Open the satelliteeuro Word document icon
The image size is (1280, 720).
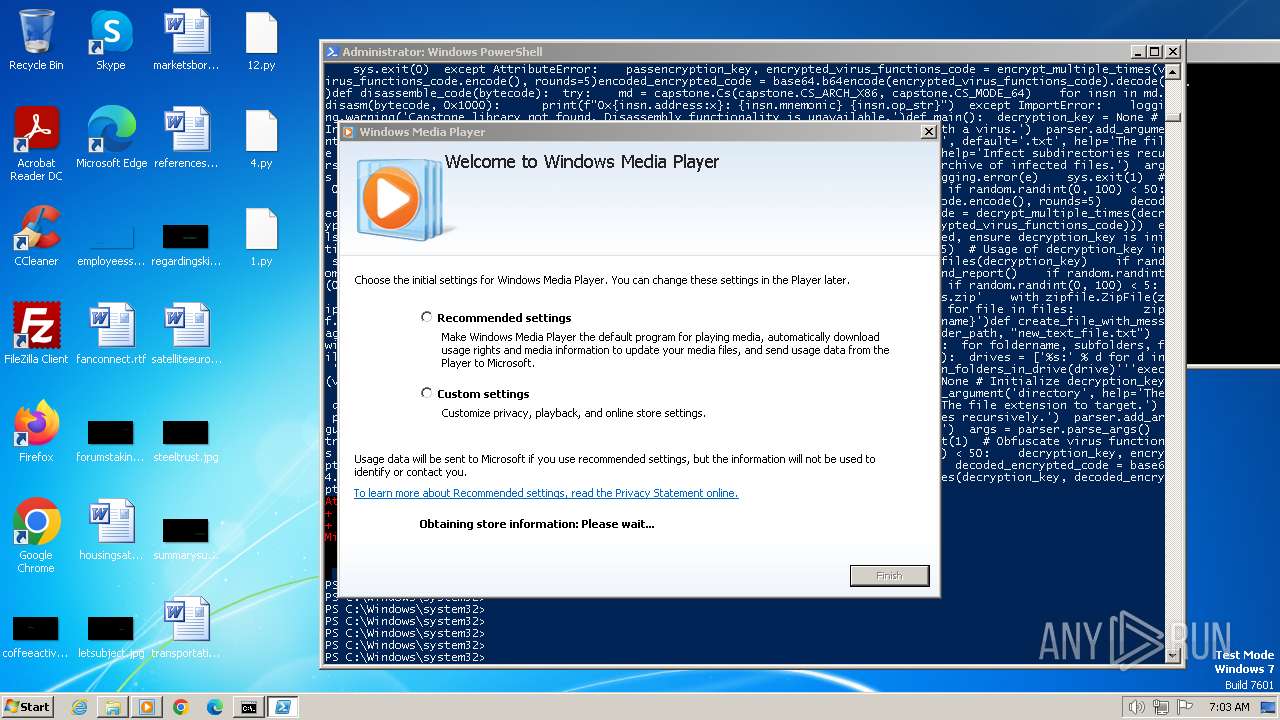tap(186, 335)
